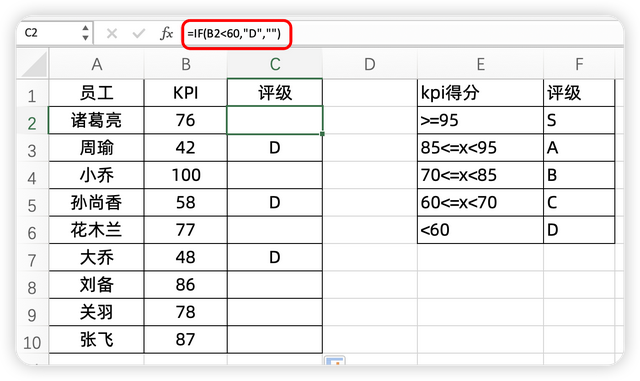Click cell containing 员工
Image resolution: width=640 pixels, height=381 pixels.
[97, 93]
